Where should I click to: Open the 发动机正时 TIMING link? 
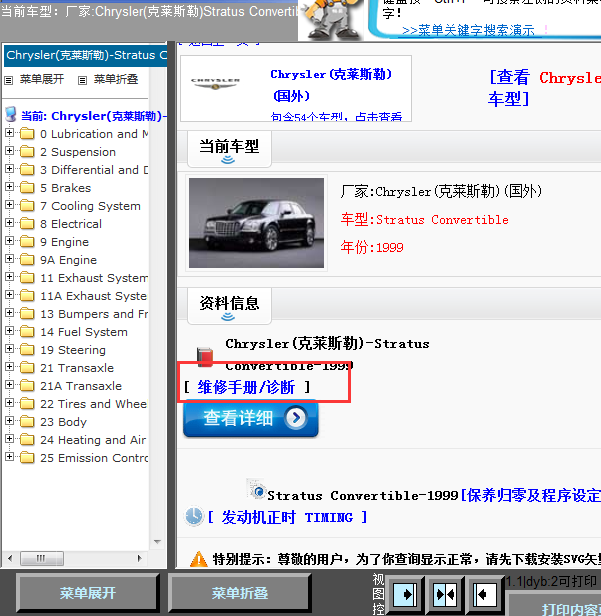tap(287, 517)
